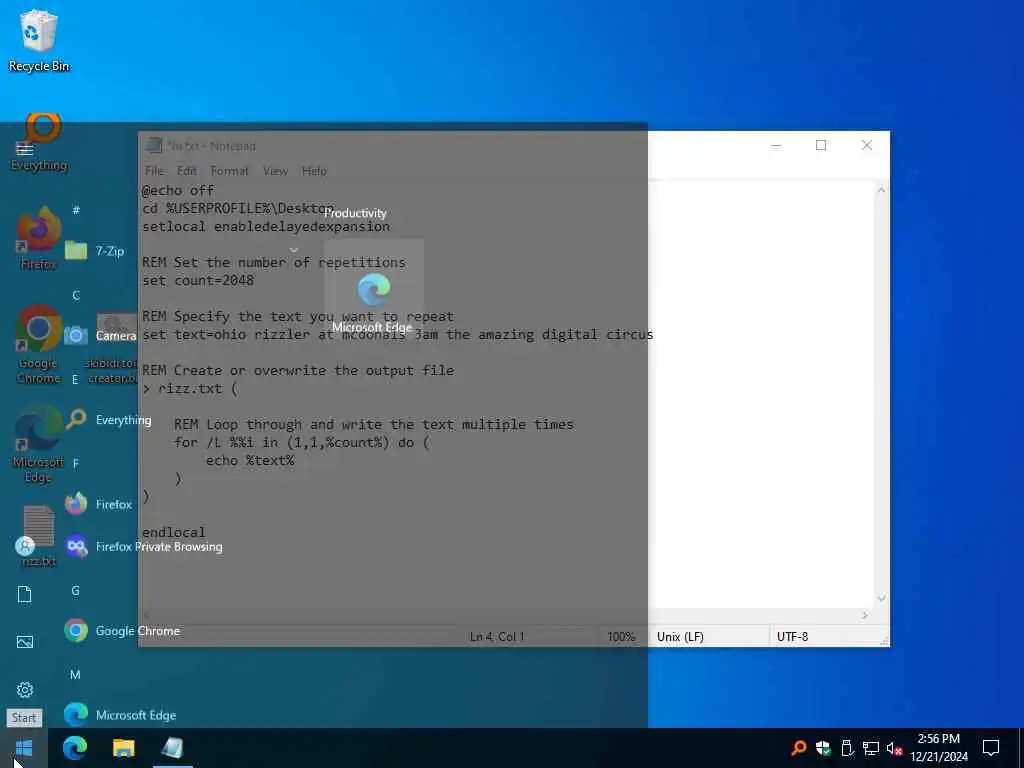Image resolution: width=1024 pixels, height=768 pixels.
Task: Click Notepad vertical scrollbar down arrow
Action: (x=882, y=599)
